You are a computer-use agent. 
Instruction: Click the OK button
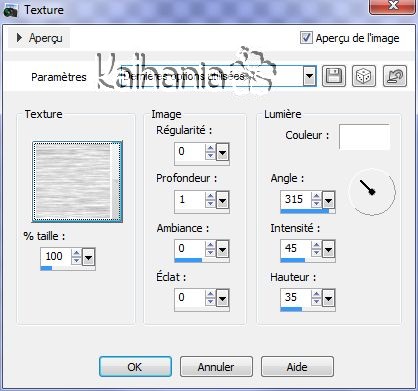tap(135, 367)
